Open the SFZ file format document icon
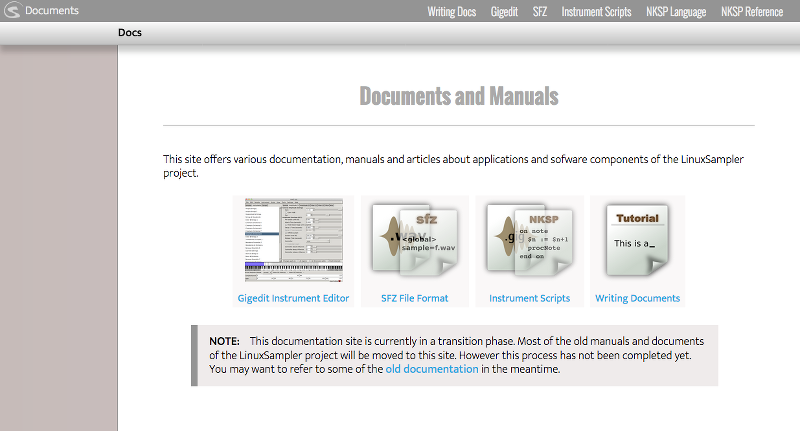This screenshot has width=800, height=431. [x=415, y=240]
